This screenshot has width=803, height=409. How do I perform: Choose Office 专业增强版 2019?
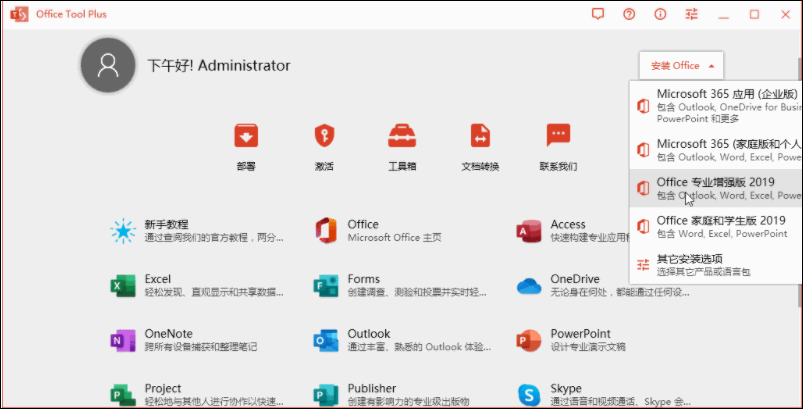pos(716,188)
